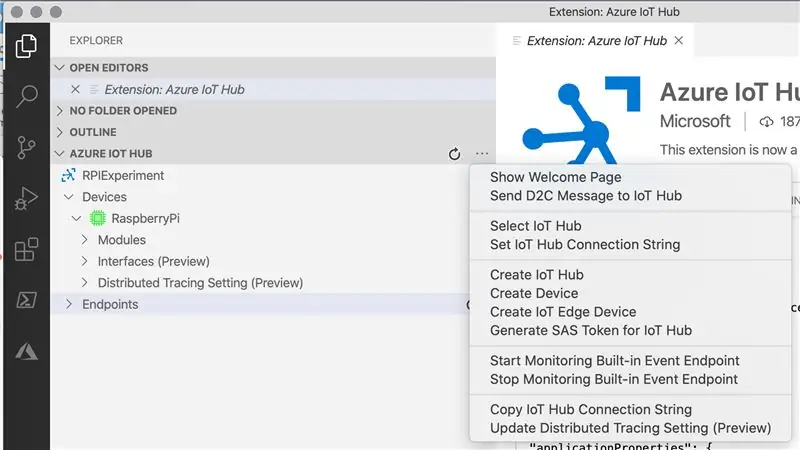Expand the No Folder Opened section
The width and height of the screenshot is (800, 450).
point(60,111)
